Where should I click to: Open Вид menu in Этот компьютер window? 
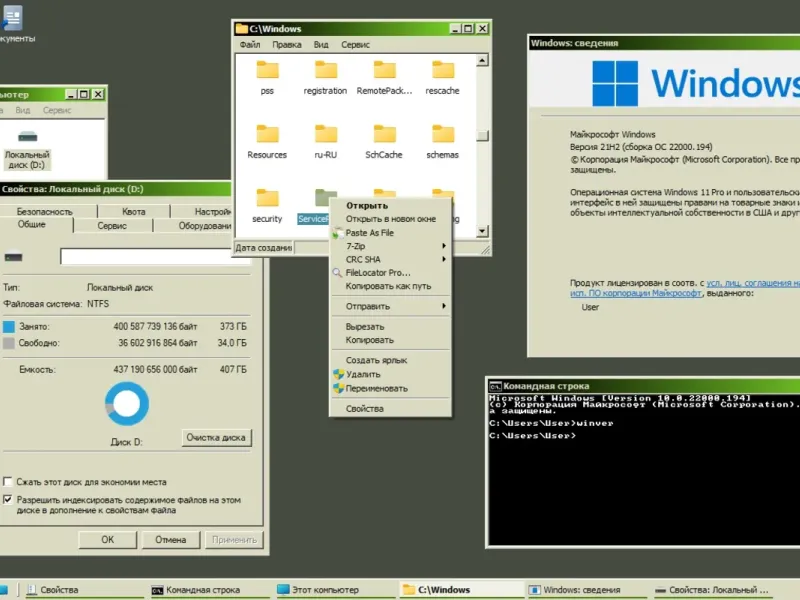tap(22, 110)
